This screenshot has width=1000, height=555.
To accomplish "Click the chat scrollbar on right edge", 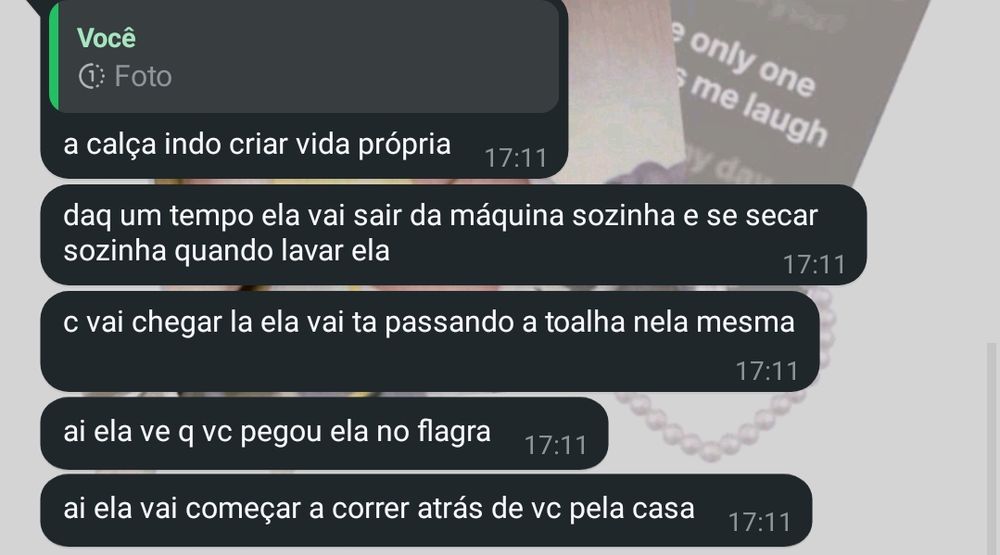I will (991, 449).
